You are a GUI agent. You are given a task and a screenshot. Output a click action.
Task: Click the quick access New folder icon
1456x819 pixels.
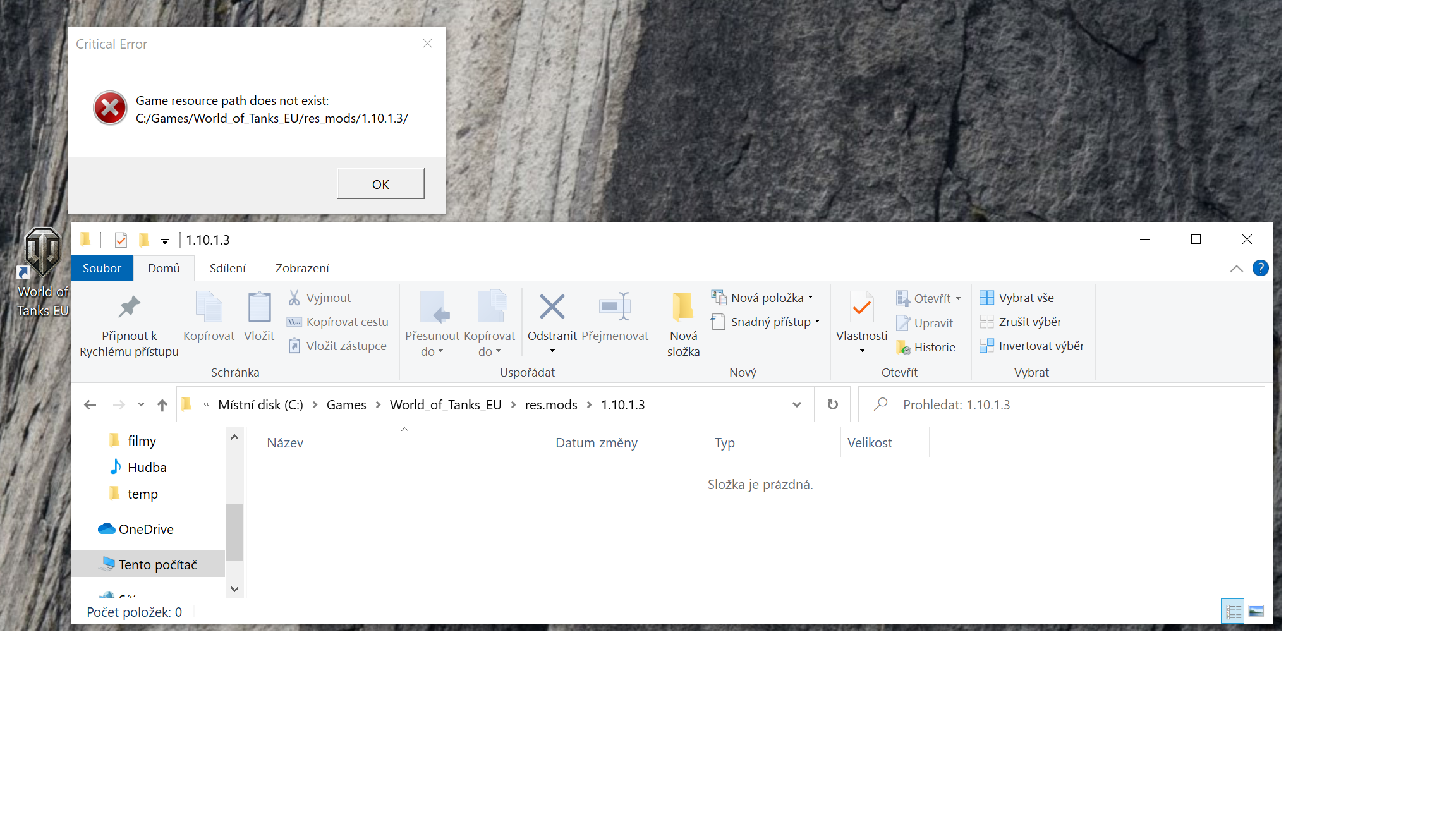coord(144,240)
